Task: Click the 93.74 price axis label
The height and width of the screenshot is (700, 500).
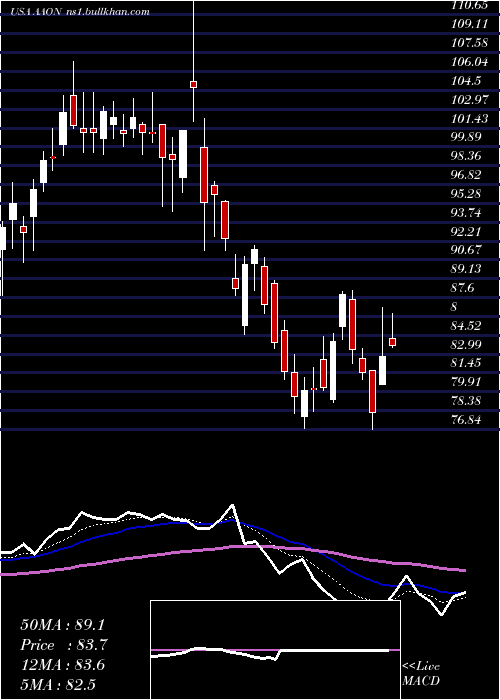Action: tap(467, 212)
